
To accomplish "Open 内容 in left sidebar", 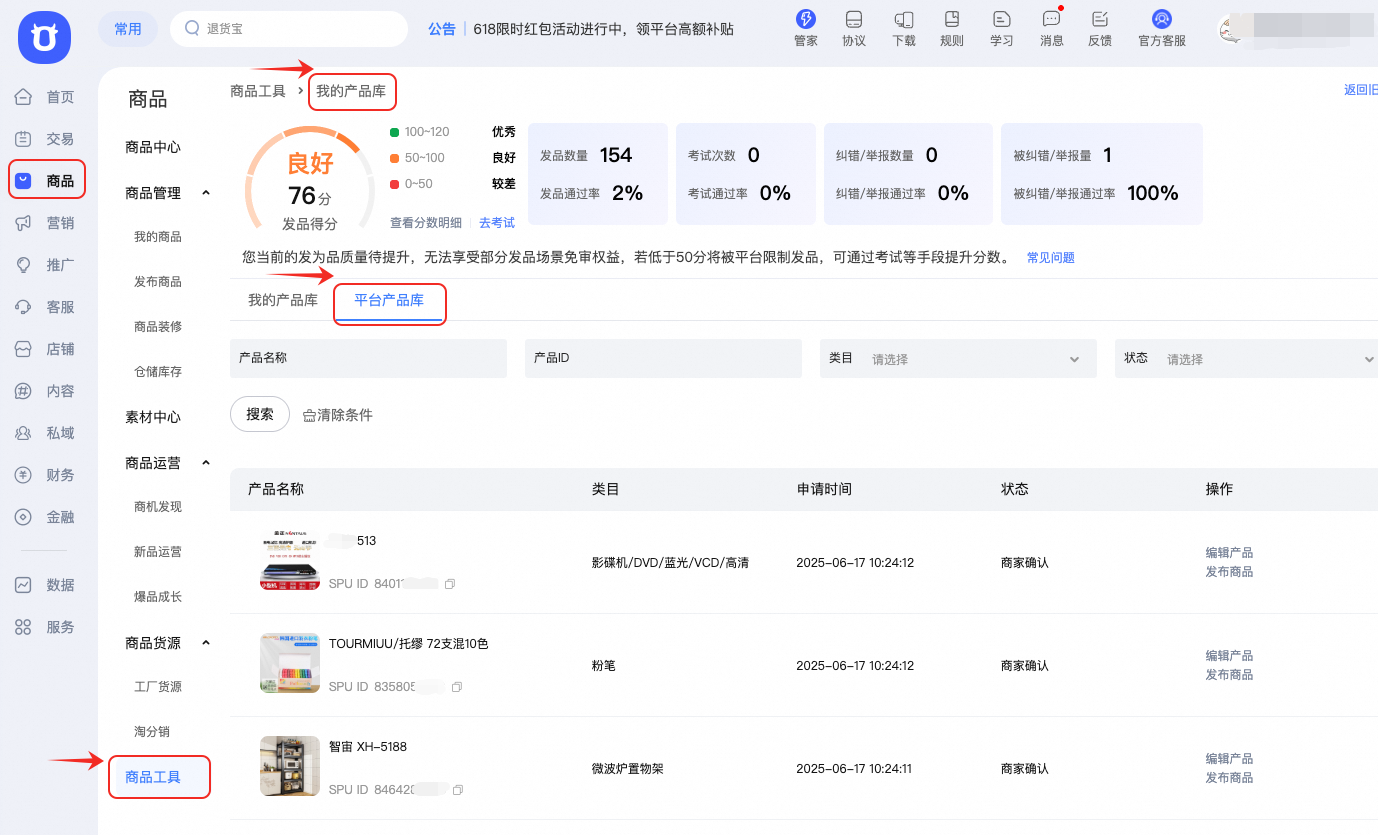I will coord(46,391).
